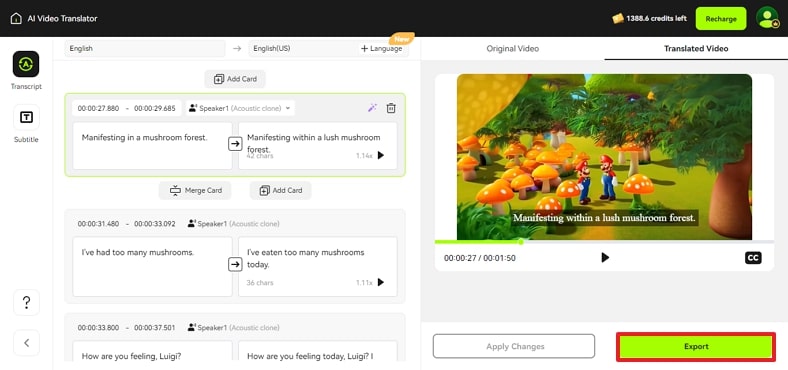Image resolution: width=788 pixels, height=370 pixels.
Task: Seek using the video progress bar
Action: click(x=604, y=242)
